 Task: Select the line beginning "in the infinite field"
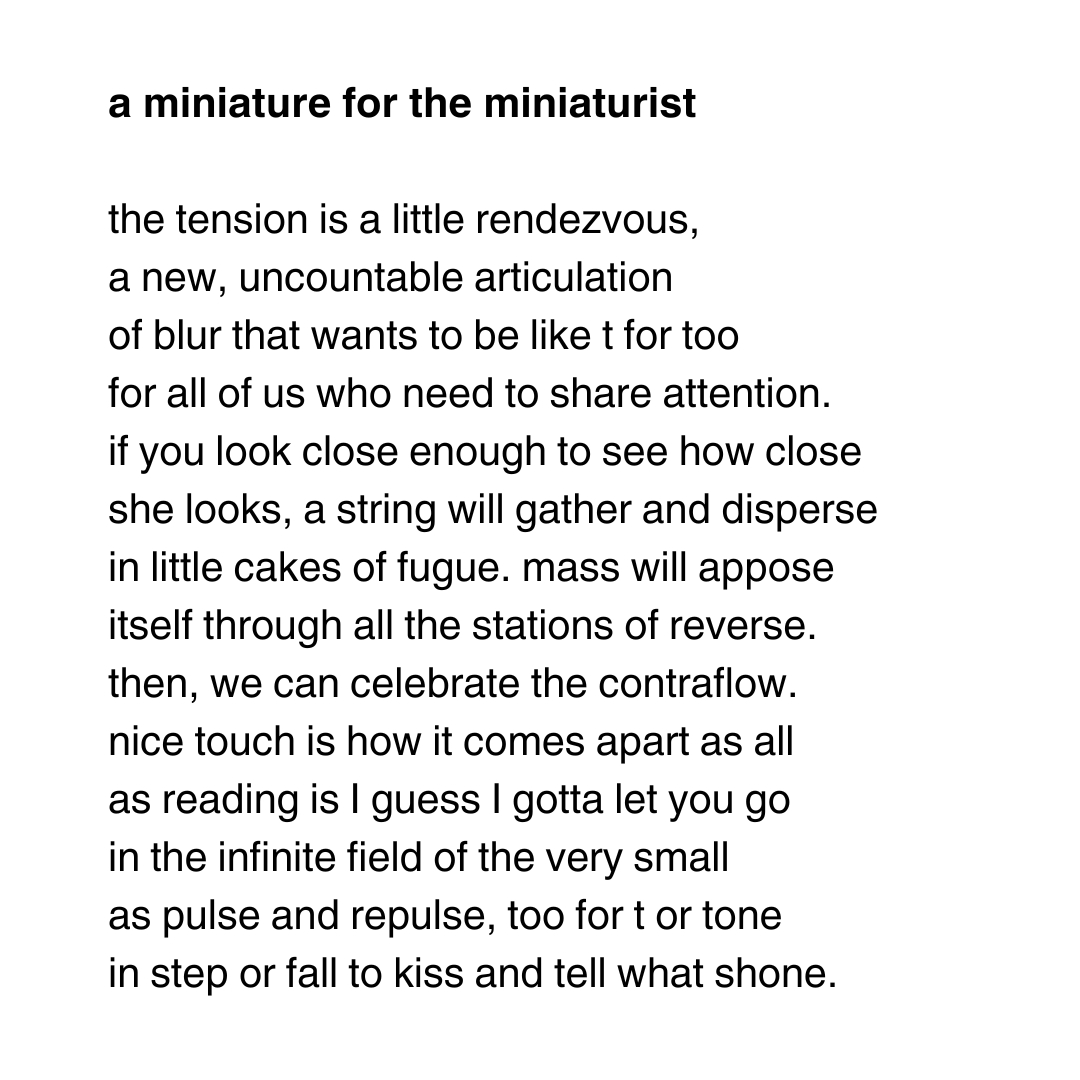pyautogui.click(x=418, y=858)
